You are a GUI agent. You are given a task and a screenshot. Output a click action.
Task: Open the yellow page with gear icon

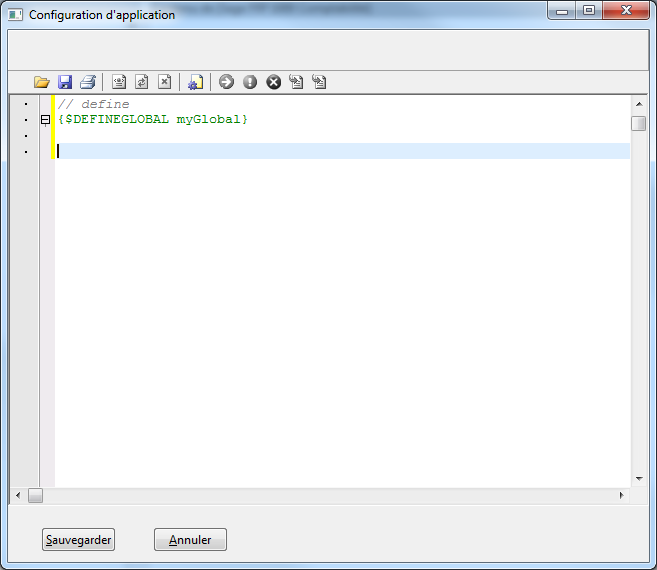click(195, 82)
